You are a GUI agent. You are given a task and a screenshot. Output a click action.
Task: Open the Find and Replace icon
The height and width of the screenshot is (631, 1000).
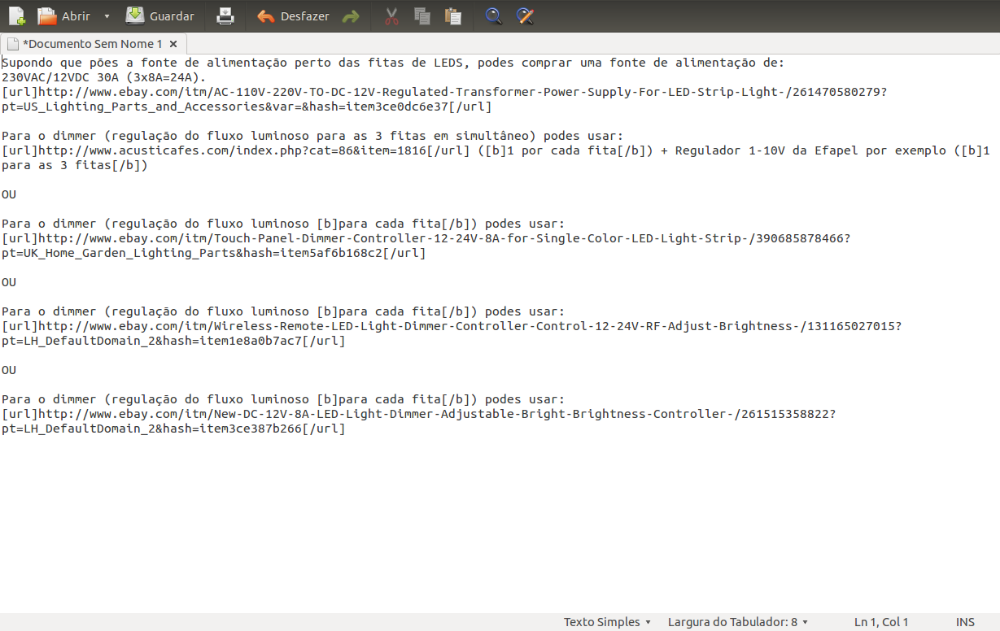point(524,16)
